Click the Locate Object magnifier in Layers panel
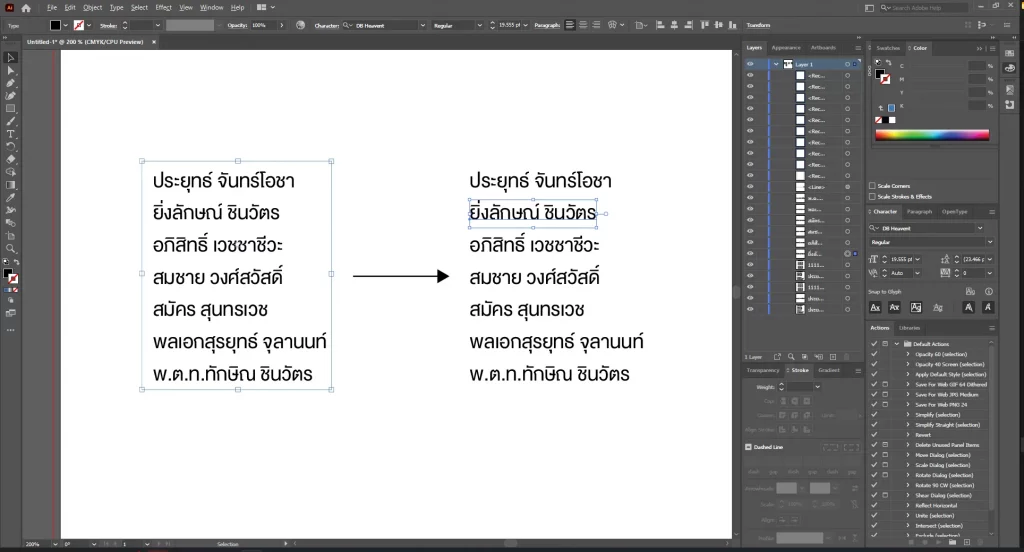1024x552 pixels. [791, 357]
